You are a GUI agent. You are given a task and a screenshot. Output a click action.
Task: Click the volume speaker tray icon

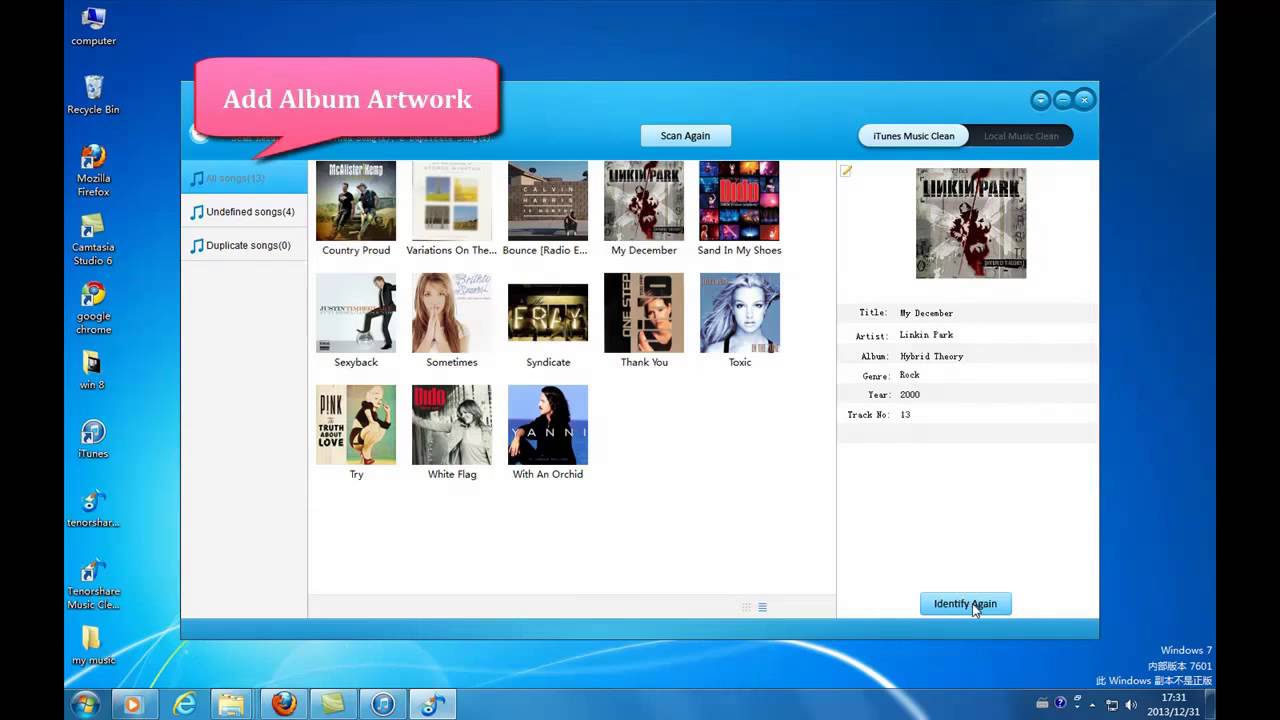point(1133,704)
